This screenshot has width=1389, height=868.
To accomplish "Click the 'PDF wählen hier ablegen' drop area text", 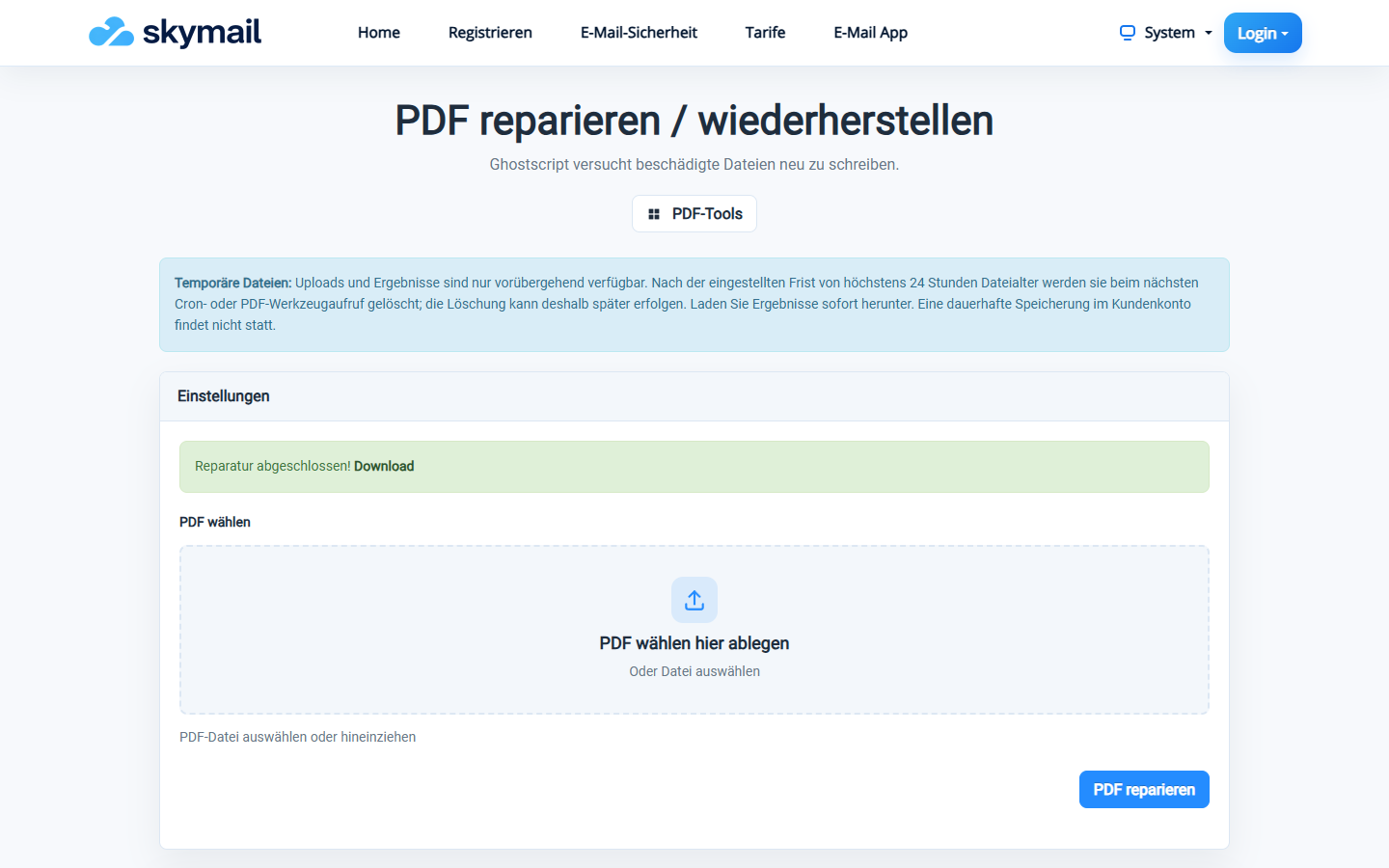I will tap(694, 643).
